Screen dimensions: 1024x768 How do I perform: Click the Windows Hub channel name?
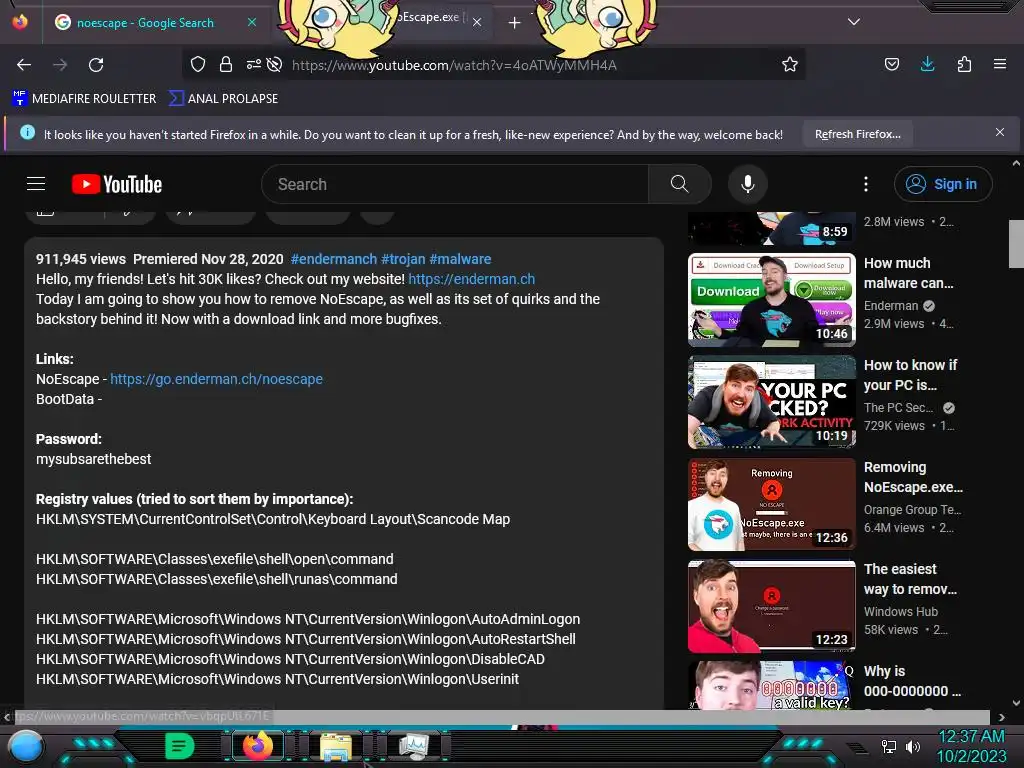pyautogui.click(x=901, y=611)
